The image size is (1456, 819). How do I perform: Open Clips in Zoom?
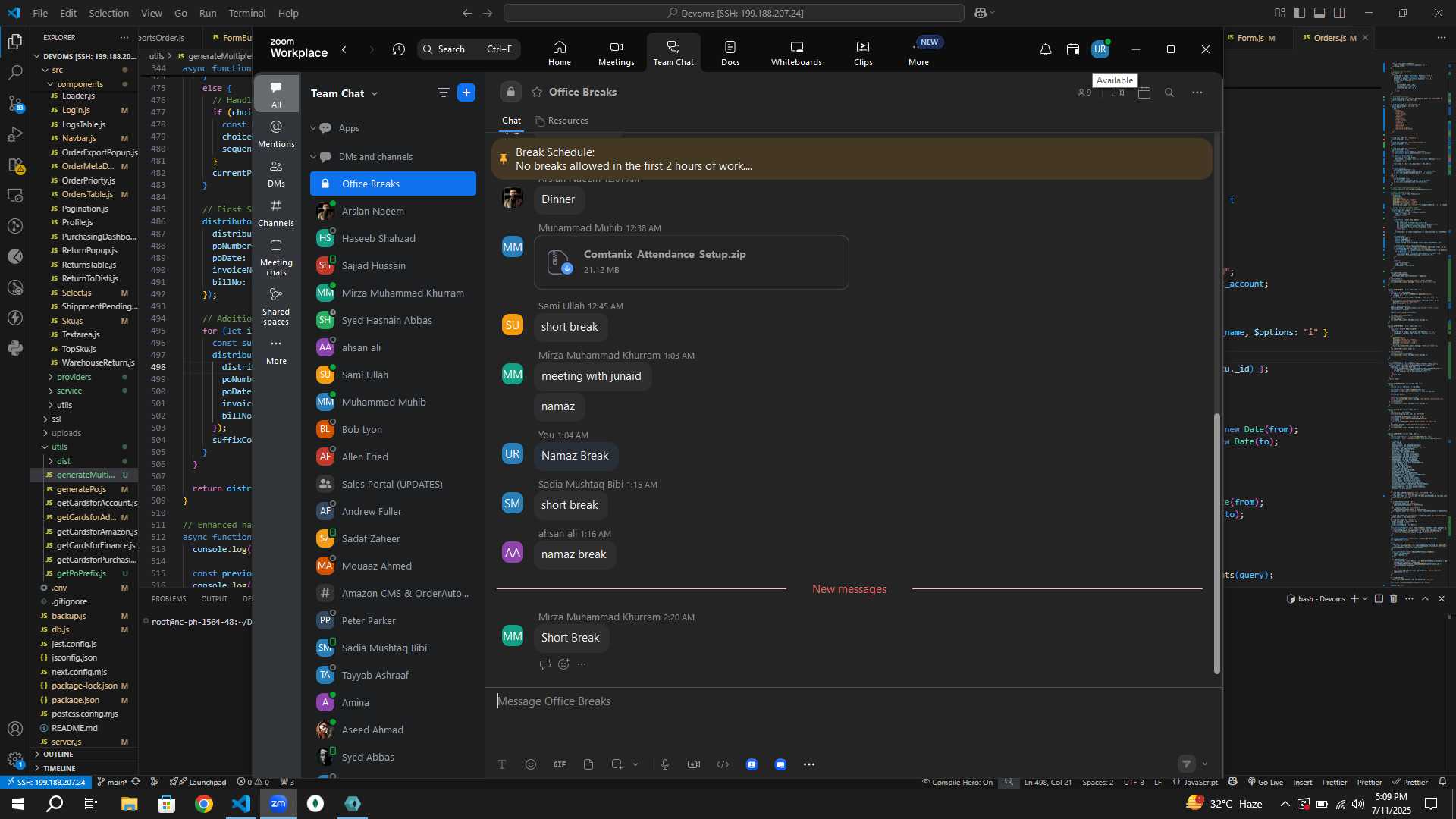coord(863,53)
